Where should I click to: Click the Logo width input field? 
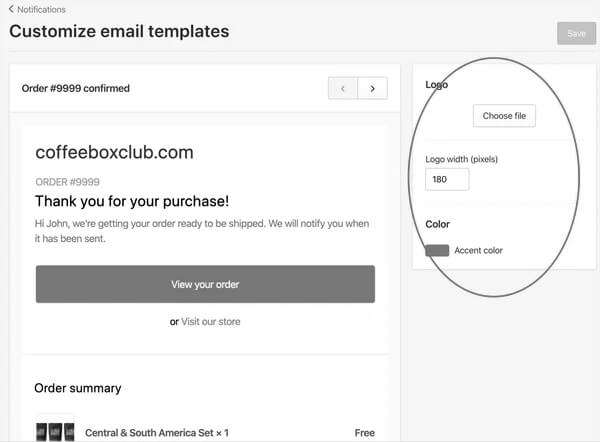click(447, 179)
